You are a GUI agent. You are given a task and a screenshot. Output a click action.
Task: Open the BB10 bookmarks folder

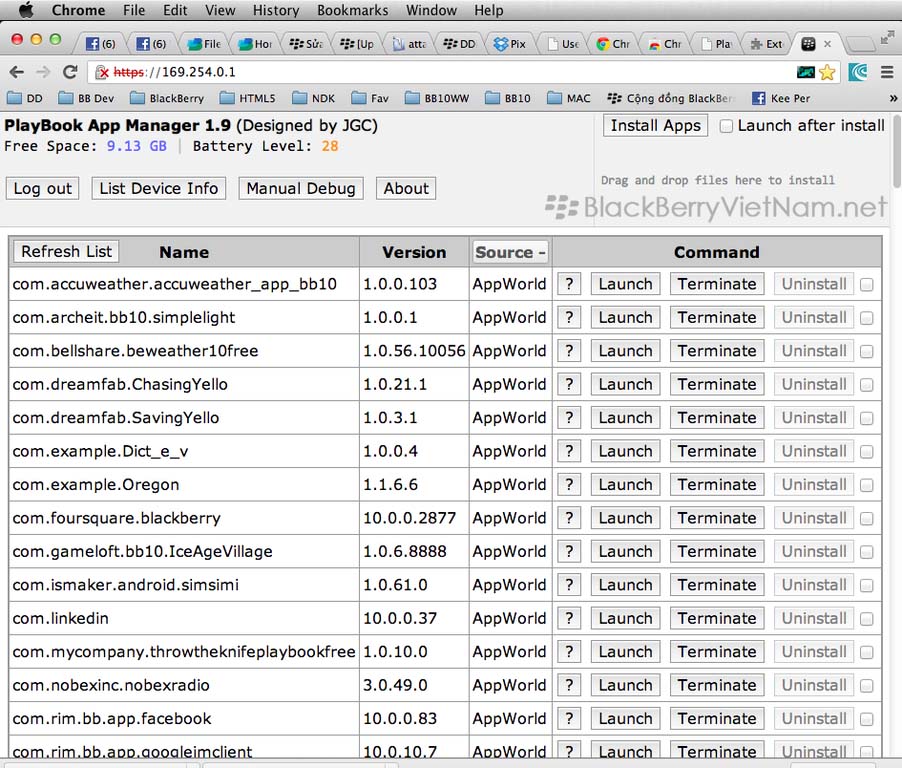[x=508, y=98]
